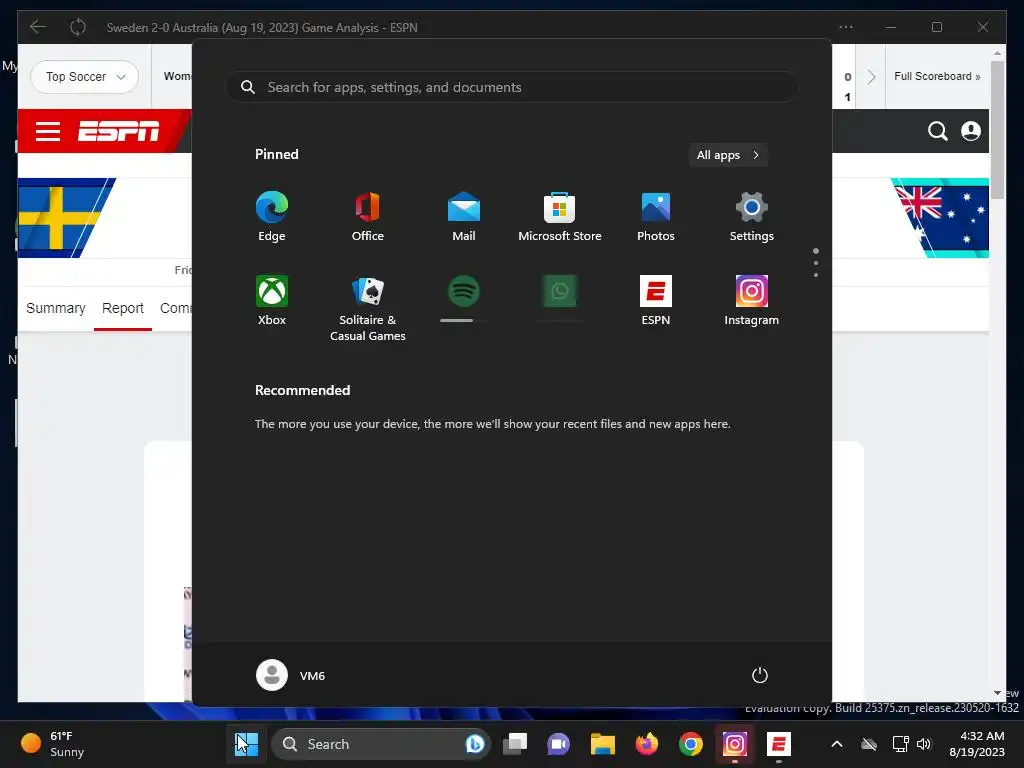Click the cloud sync tray icon
The image size is (1024, 768).
pyautogui.click(x=869, y=744)
